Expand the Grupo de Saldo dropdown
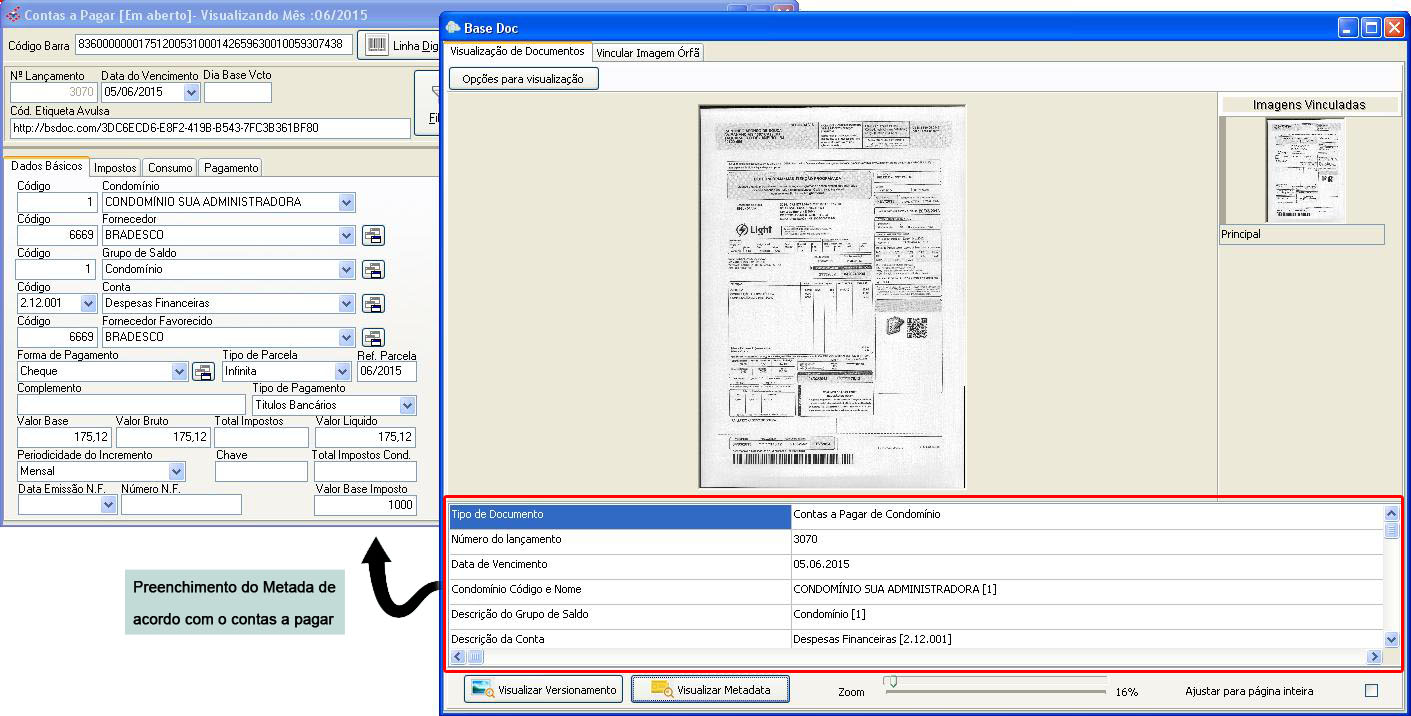The image size is (1411, 716). click(346, 270)
